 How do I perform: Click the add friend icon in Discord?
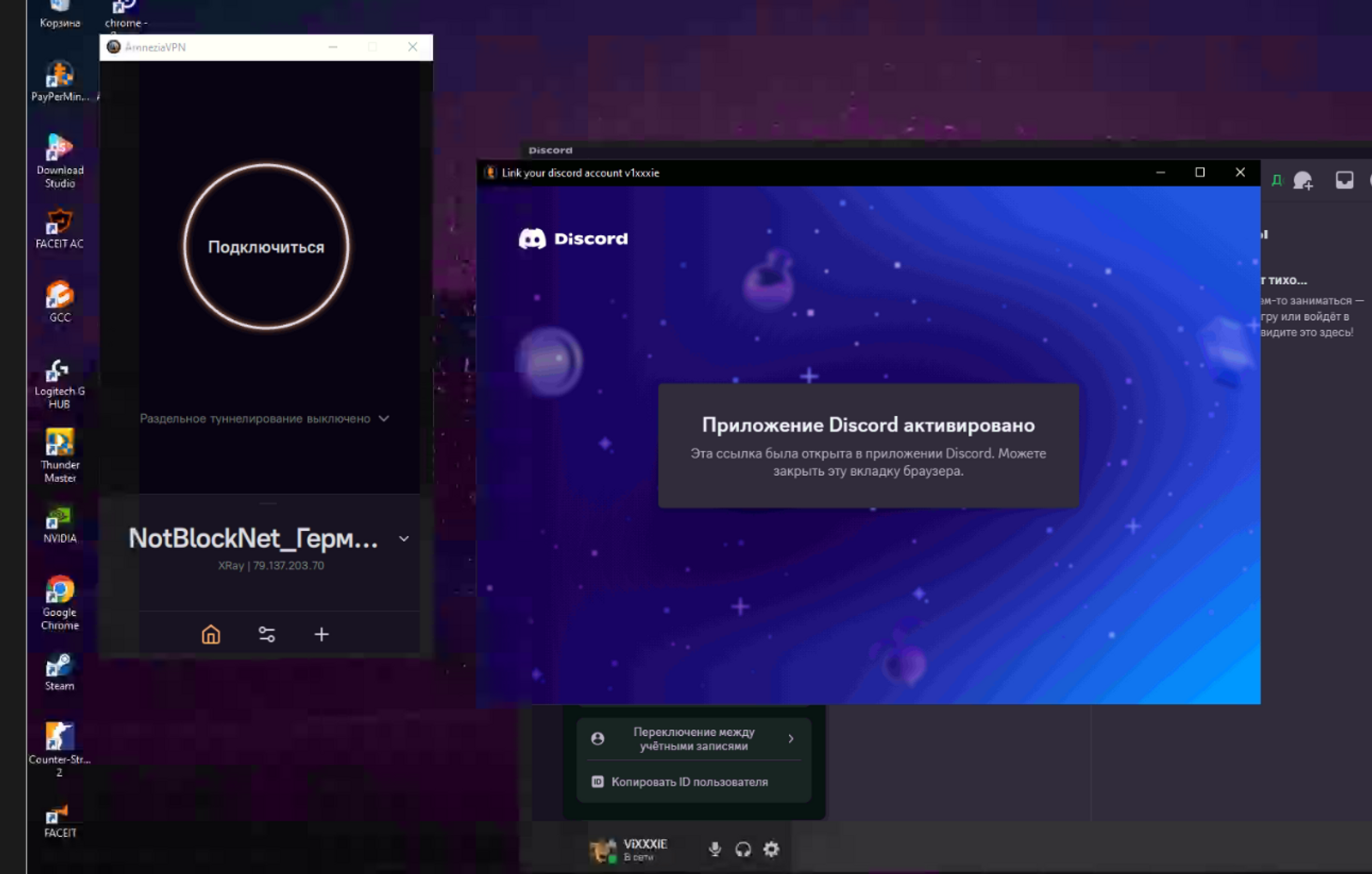(x=1303, y=180)
